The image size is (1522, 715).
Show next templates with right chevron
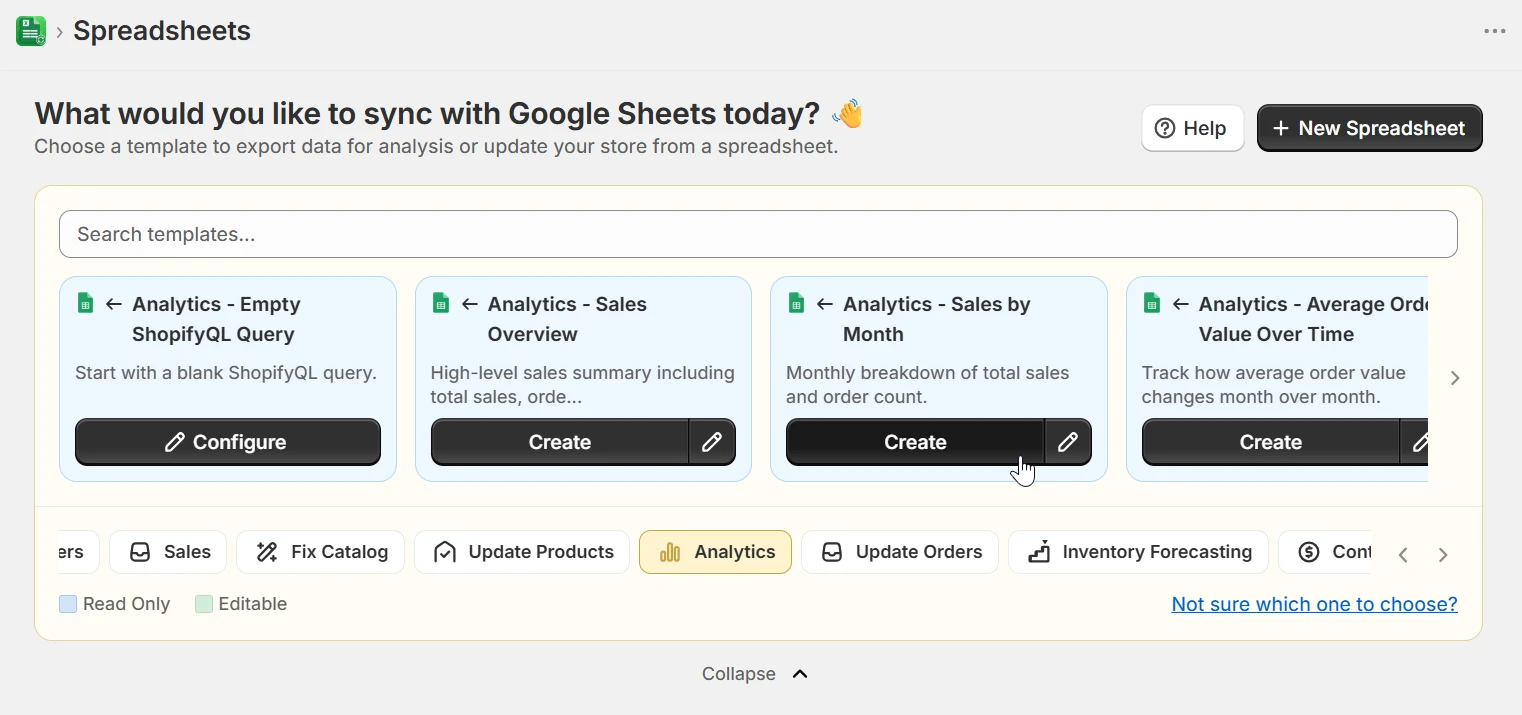tap(1455, 378)
